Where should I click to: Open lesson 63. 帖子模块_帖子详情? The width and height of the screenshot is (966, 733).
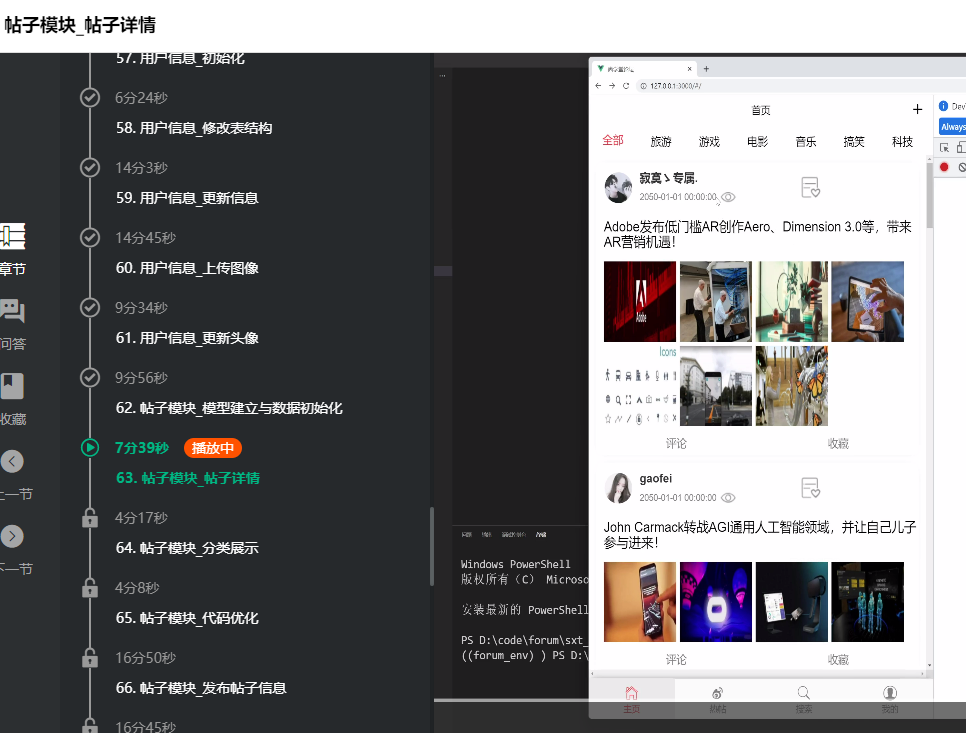click(187, 478)
